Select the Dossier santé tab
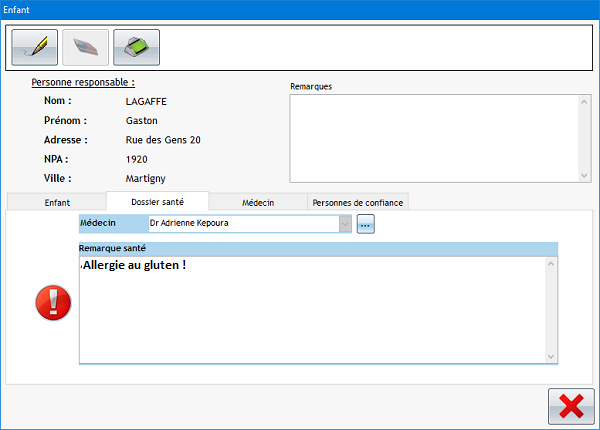600x430 pixels. tap(157, 202)
